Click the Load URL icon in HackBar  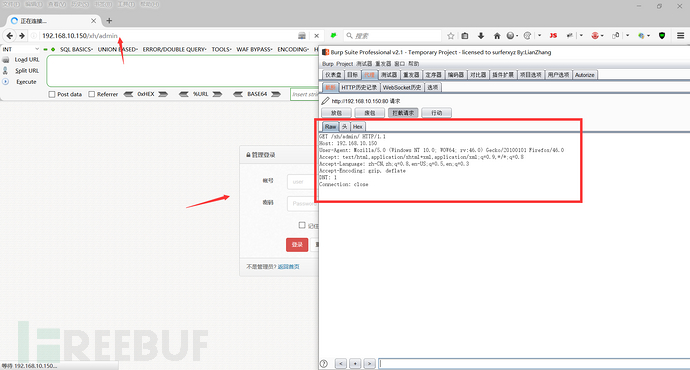pos(6,59)
